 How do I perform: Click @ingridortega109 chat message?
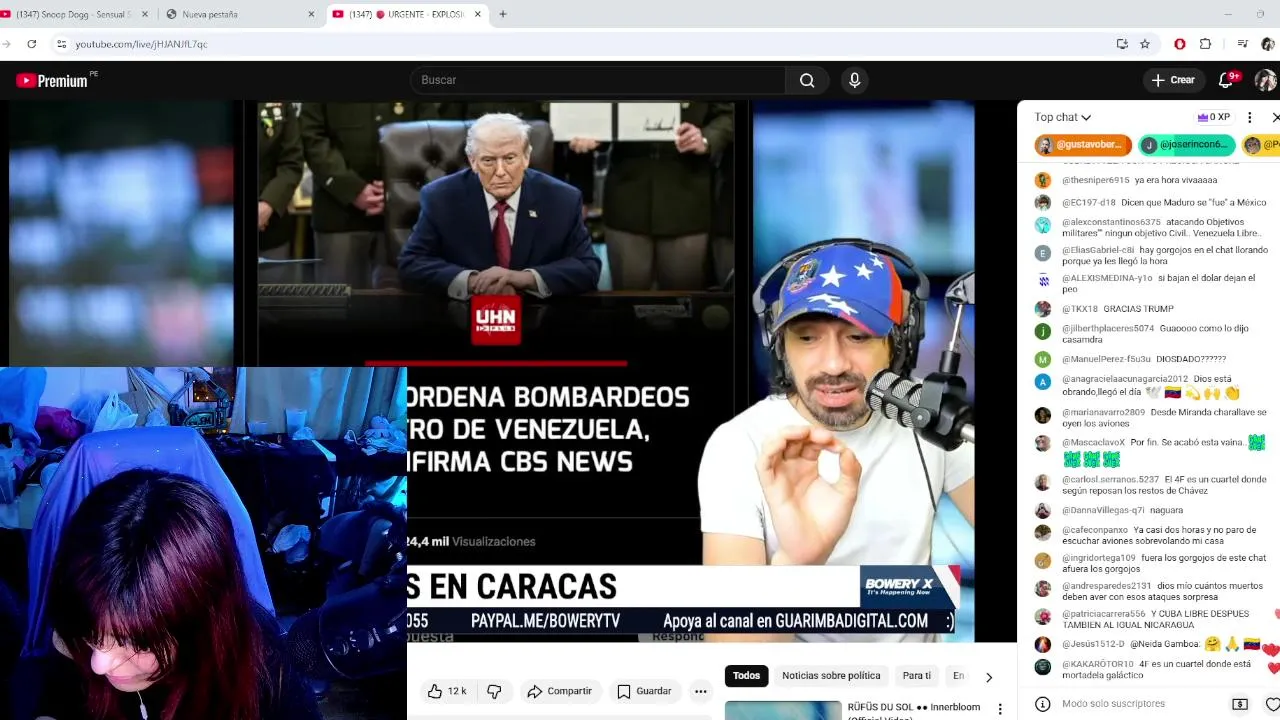(x=1150, y=563)
